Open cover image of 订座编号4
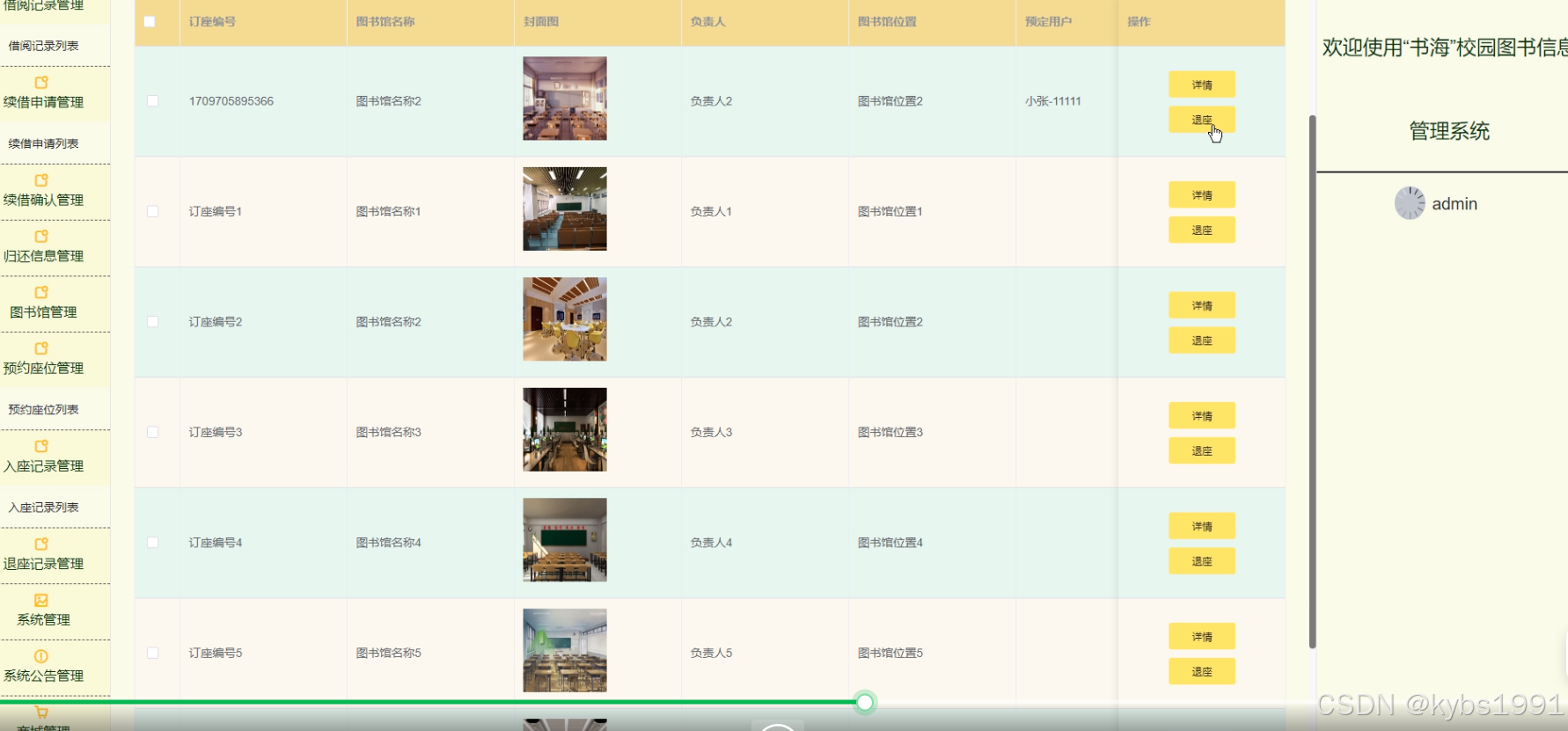This screenshot has width=1568, height=731. tap(565, 540)
